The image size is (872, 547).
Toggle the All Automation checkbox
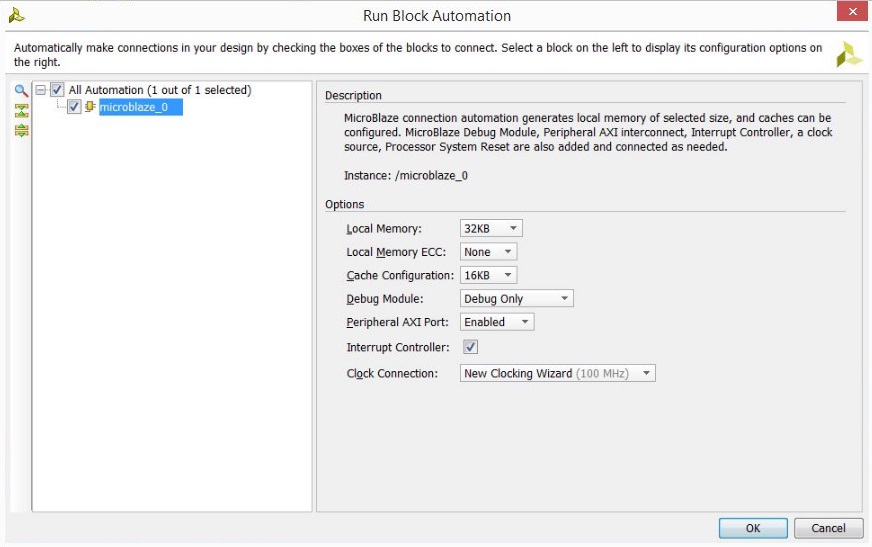(x=57, y=89)
